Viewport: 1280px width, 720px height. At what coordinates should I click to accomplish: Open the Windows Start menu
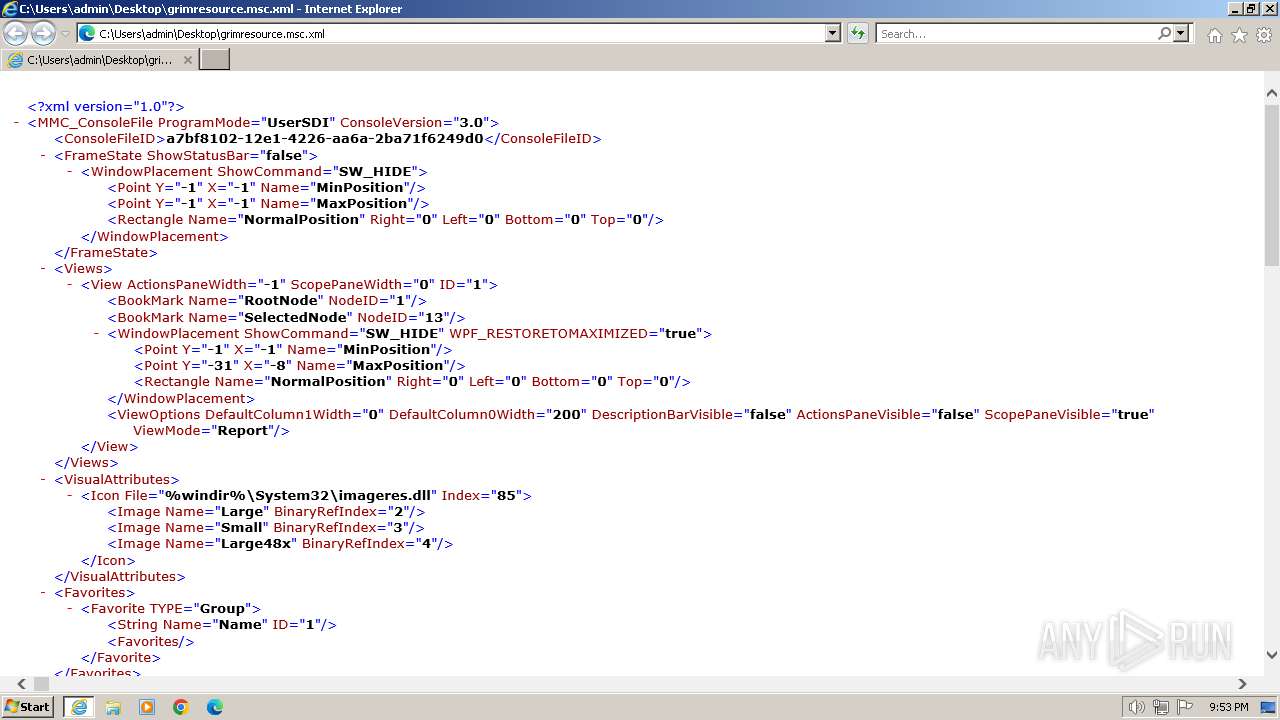[x=27, y=707]
